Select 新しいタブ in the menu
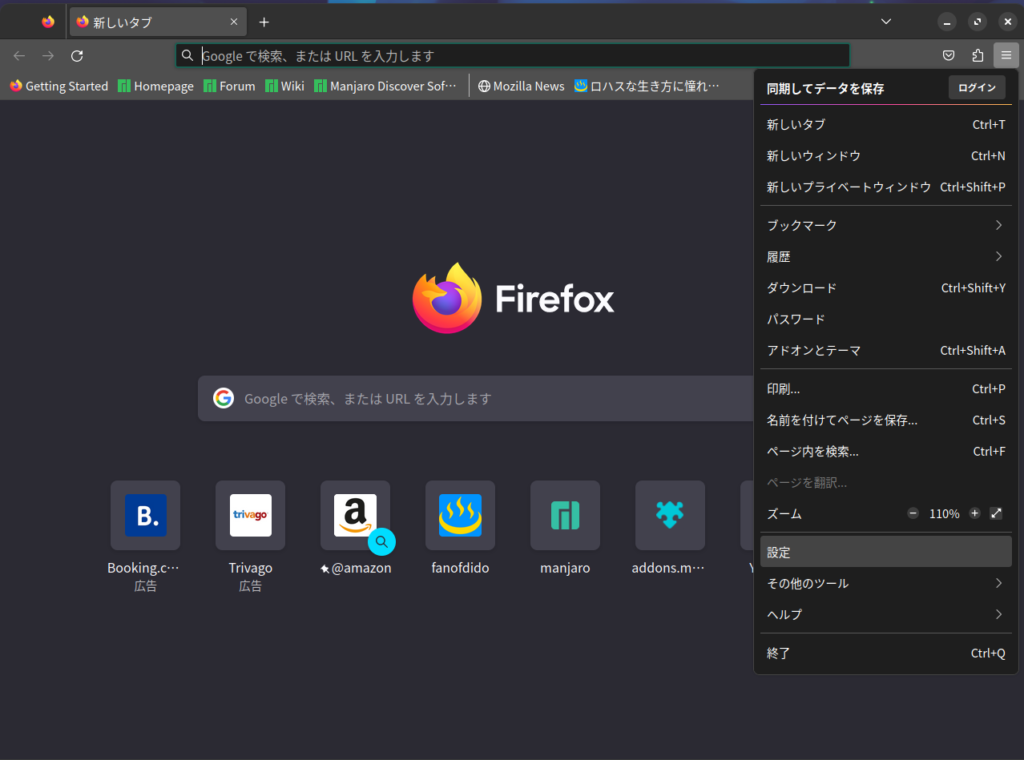 pos(886,124)
